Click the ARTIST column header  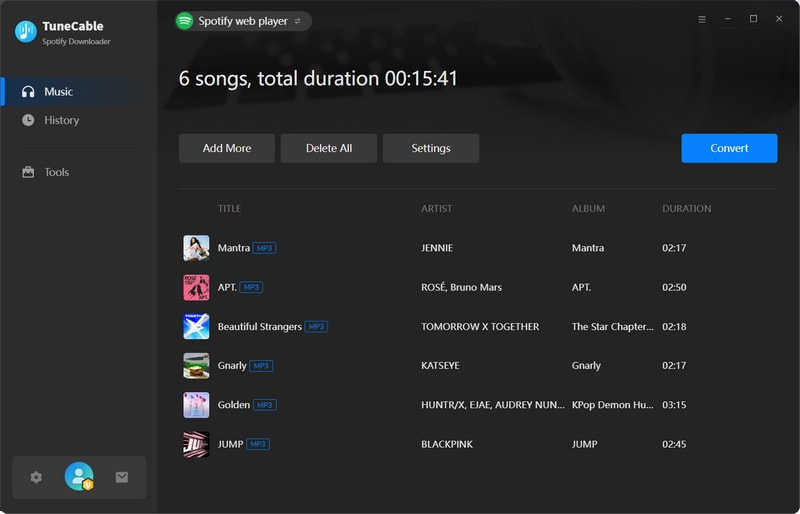tap(436, 208)
